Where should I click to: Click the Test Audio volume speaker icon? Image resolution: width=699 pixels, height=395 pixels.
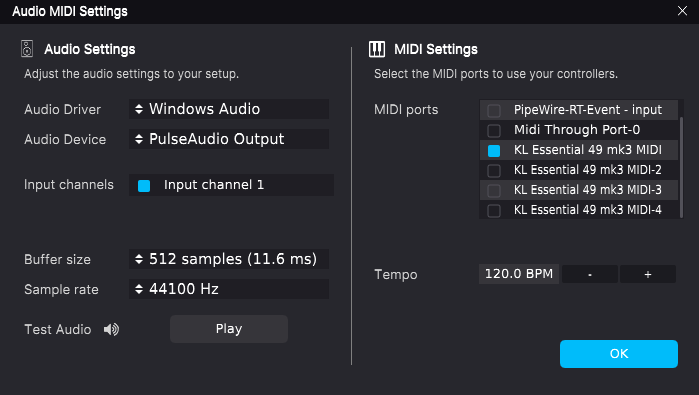pos(111,329)
